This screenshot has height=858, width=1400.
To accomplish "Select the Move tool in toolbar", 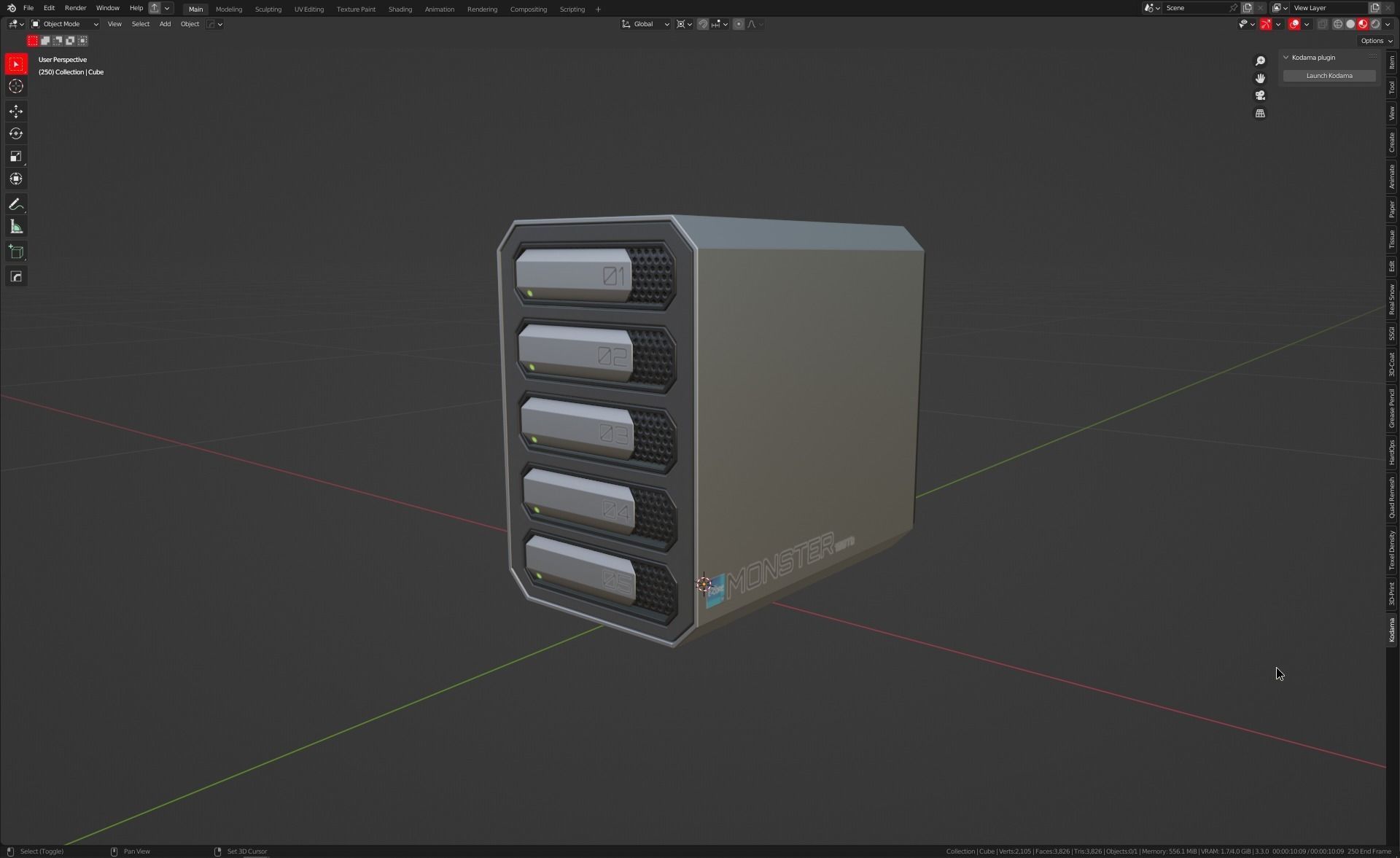I will coord(16,111).
